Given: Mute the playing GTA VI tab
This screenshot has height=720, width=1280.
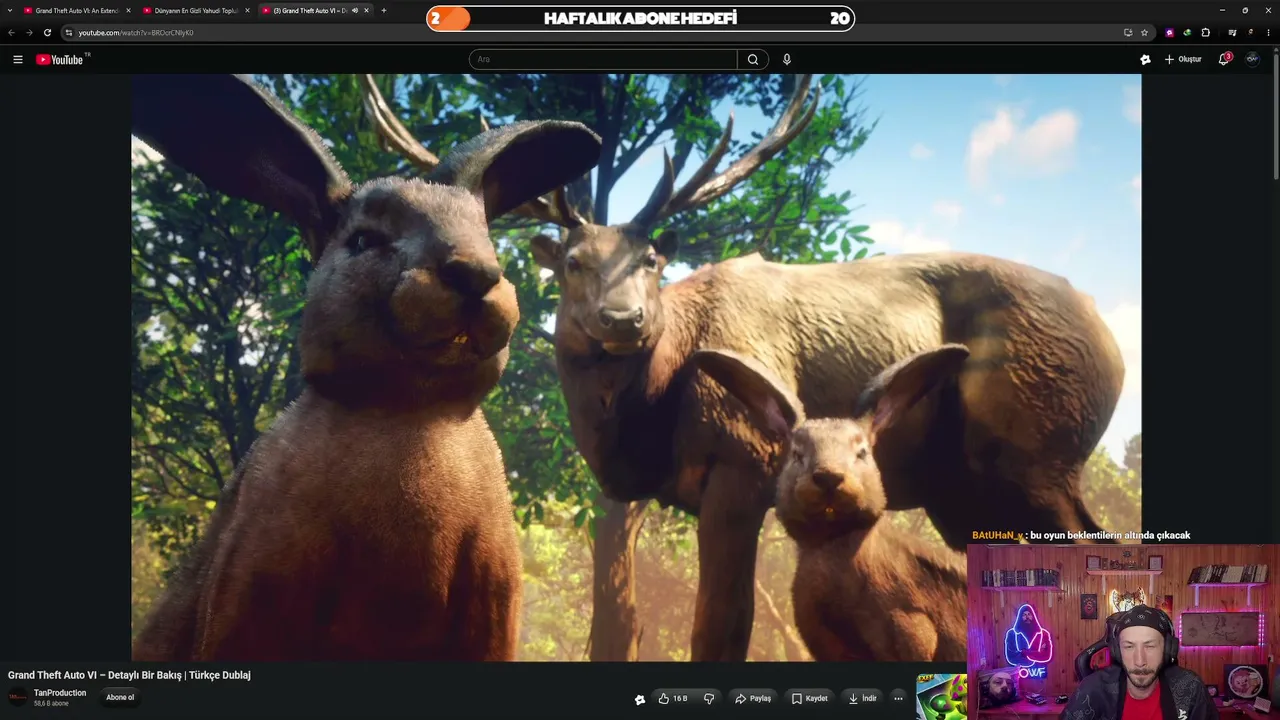Looking at the screenshot, I should (355, 10).
